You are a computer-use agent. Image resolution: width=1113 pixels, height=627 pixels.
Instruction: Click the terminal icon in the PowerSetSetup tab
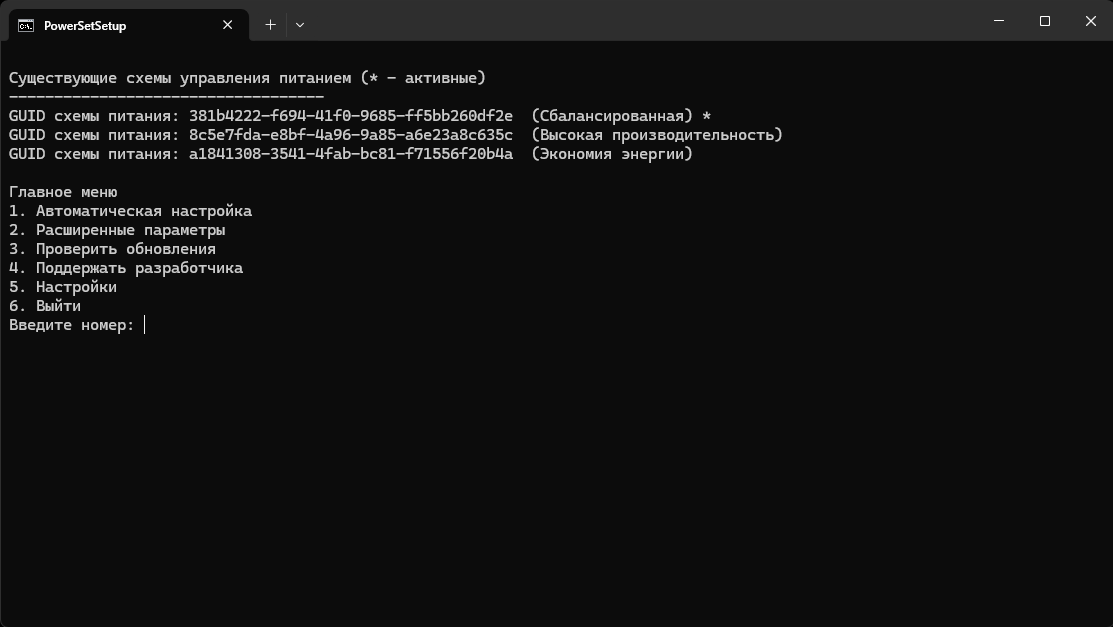(x=26, y=25)
